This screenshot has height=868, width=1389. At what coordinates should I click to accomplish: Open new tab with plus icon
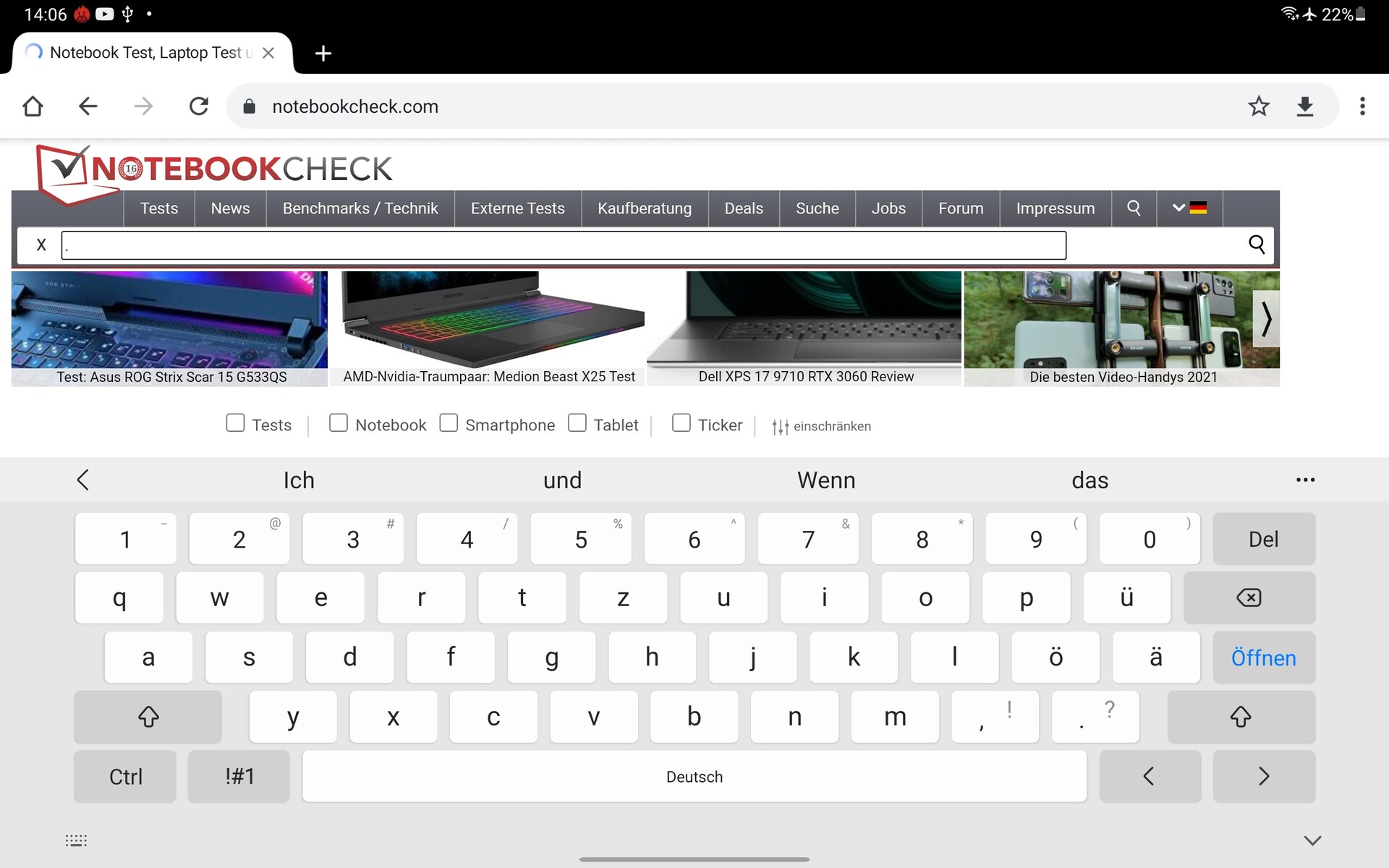[323, 54]
